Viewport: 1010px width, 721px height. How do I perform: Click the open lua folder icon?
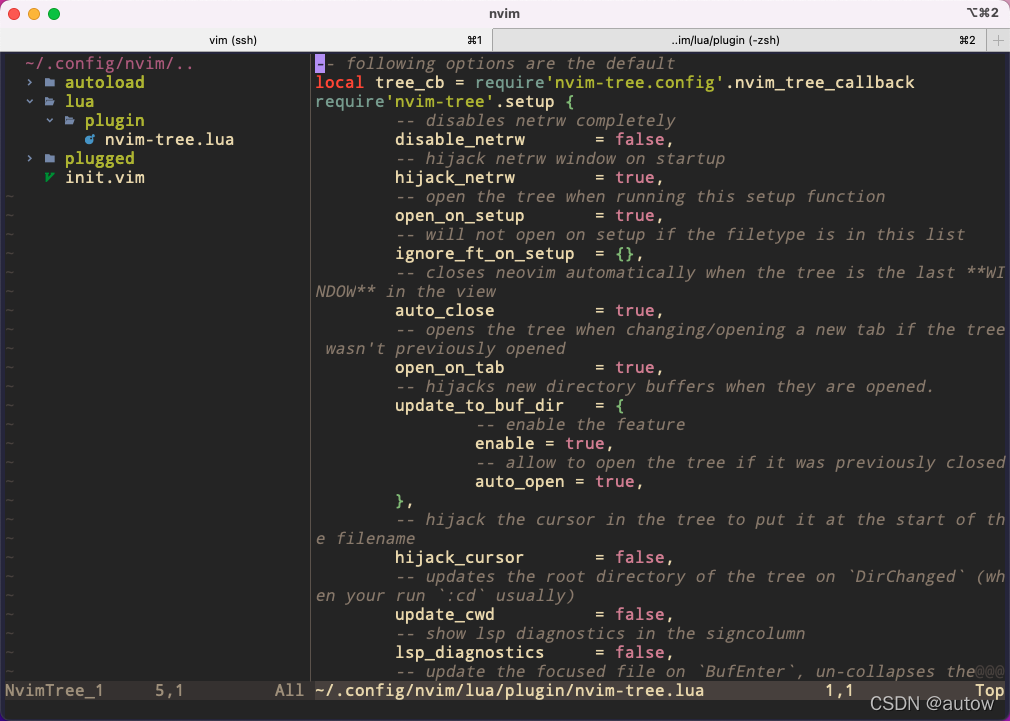coord(50,101)
